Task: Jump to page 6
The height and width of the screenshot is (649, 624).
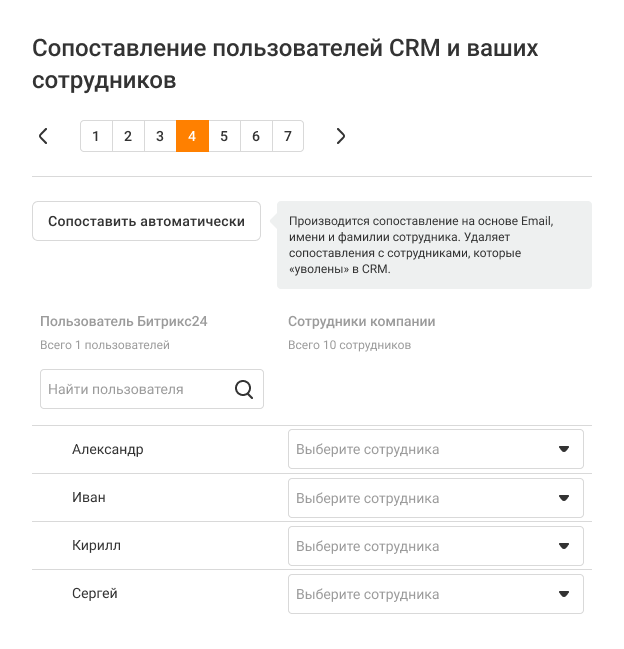Action: [256, 136]
